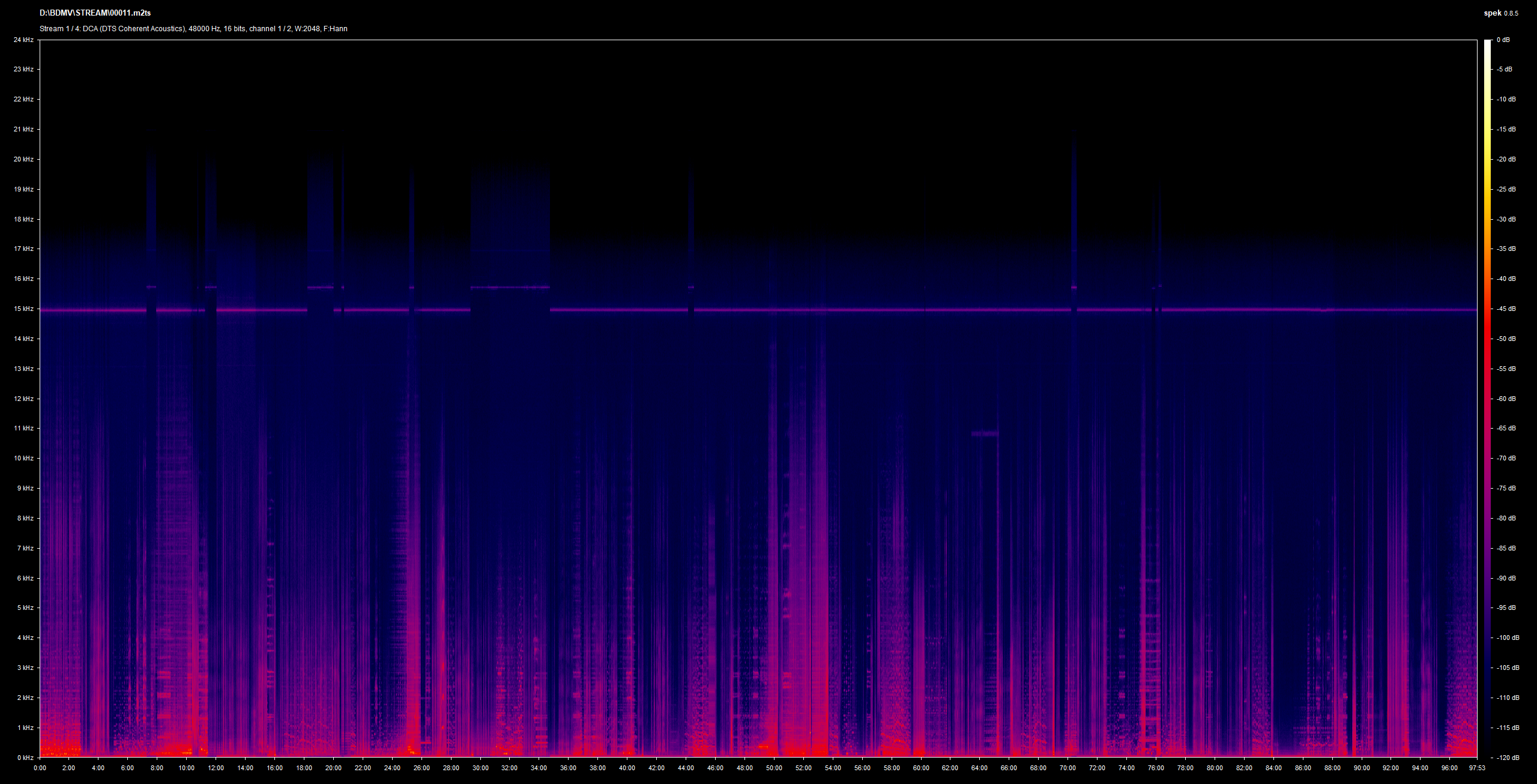The image size is (1537, 784).
Task: Click the 90:00 time axis marker
Action: point(1362,768)
